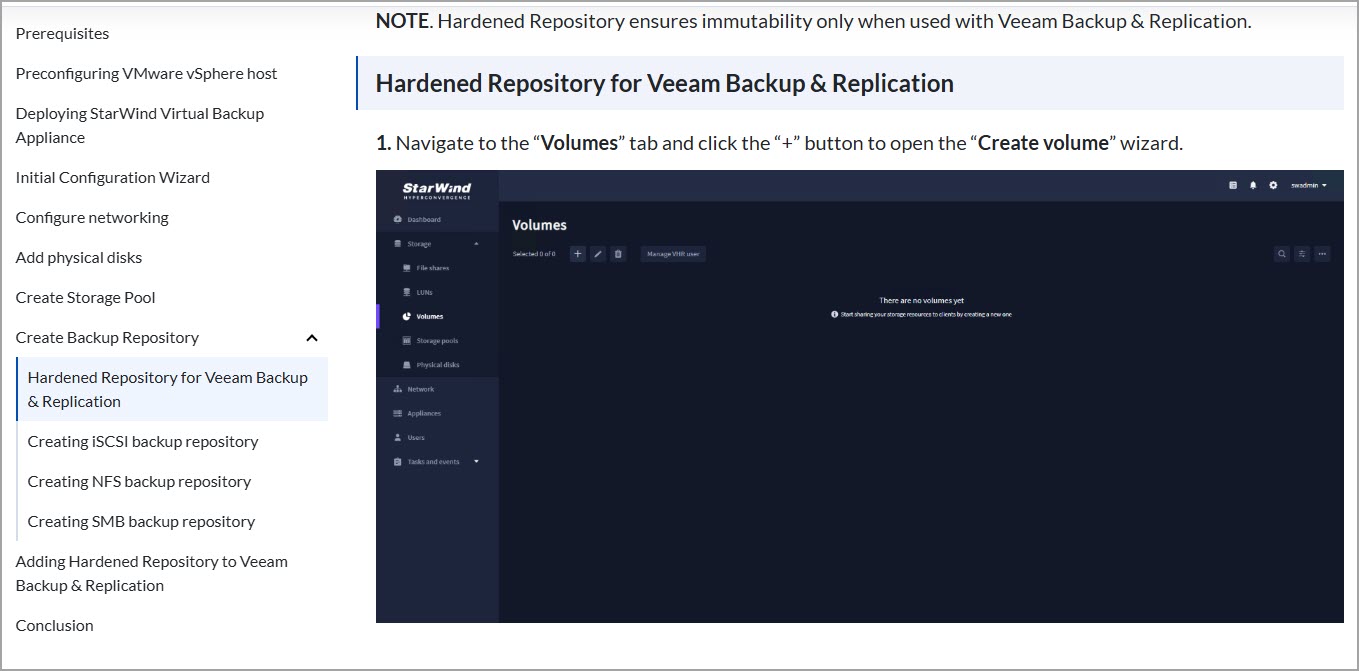The width and height of the screenshot is (1359, 671).
Task: Select Storage pools in the StarWind sidebar
Action: pos(437,341)
